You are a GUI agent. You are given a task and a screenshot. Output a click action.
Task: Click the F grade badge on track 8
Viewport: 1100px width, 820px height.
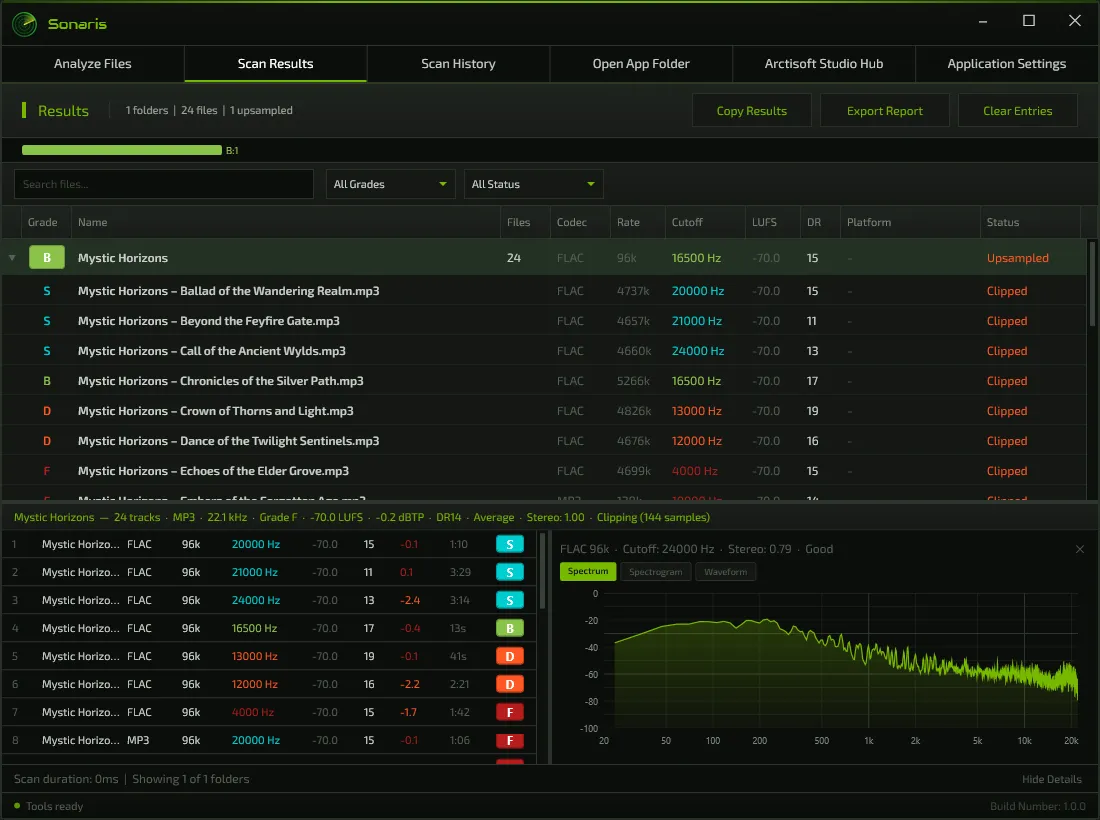click(510, 741)
